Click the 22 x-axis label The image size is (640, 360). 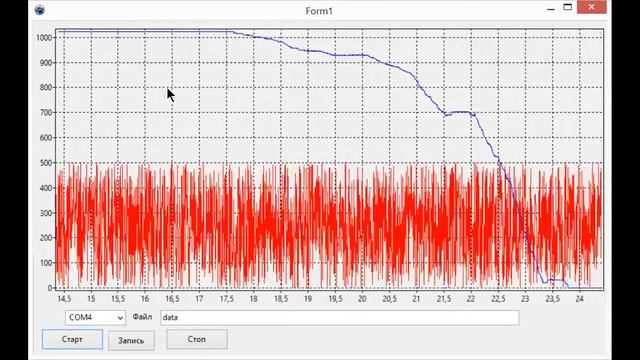coord(471,299)
